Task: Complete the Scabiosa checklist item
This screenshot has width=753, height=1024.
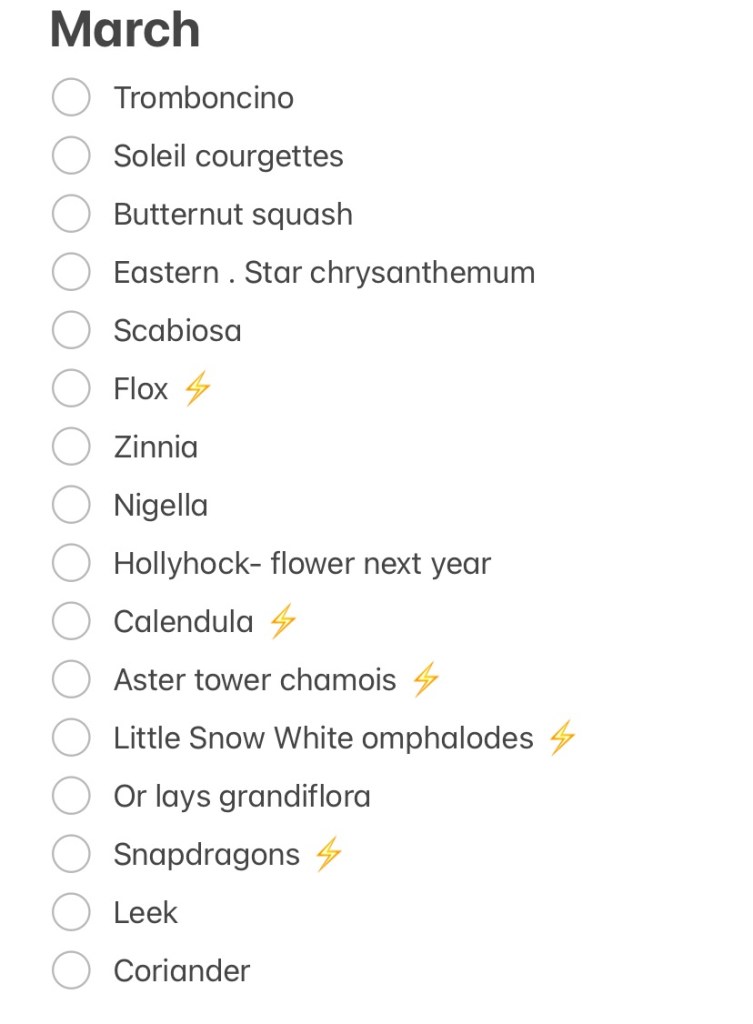Action: coord(71,330)
